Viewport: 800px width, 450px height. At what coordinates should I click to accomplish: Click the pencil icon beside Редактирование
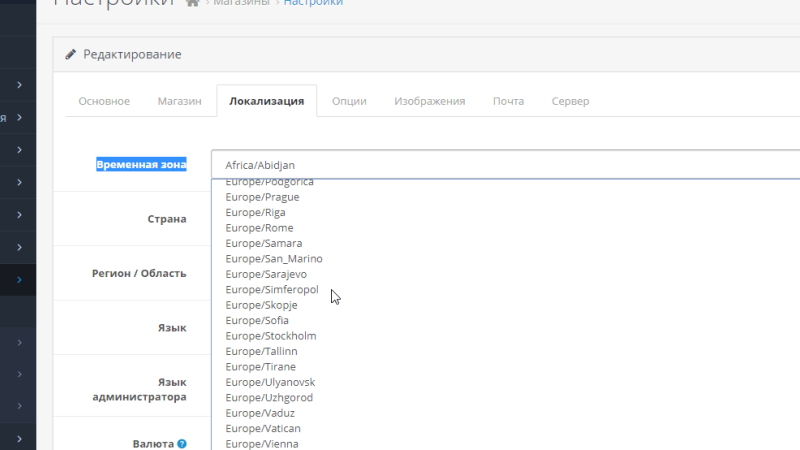(x=70, y=54)
